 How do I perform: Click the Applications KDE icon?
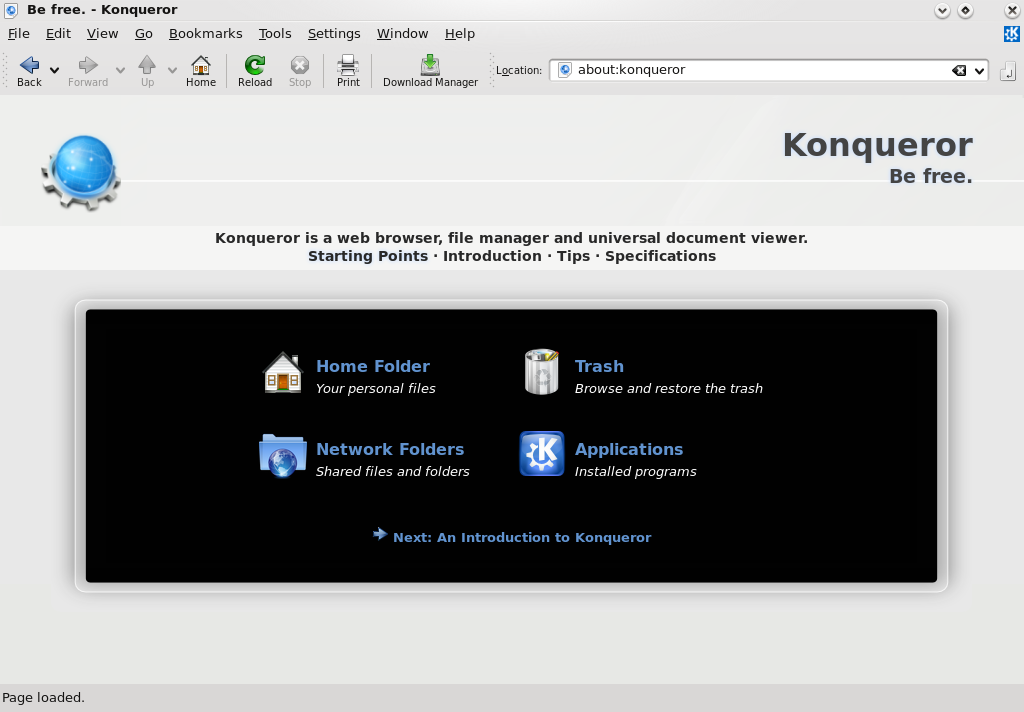541,453
